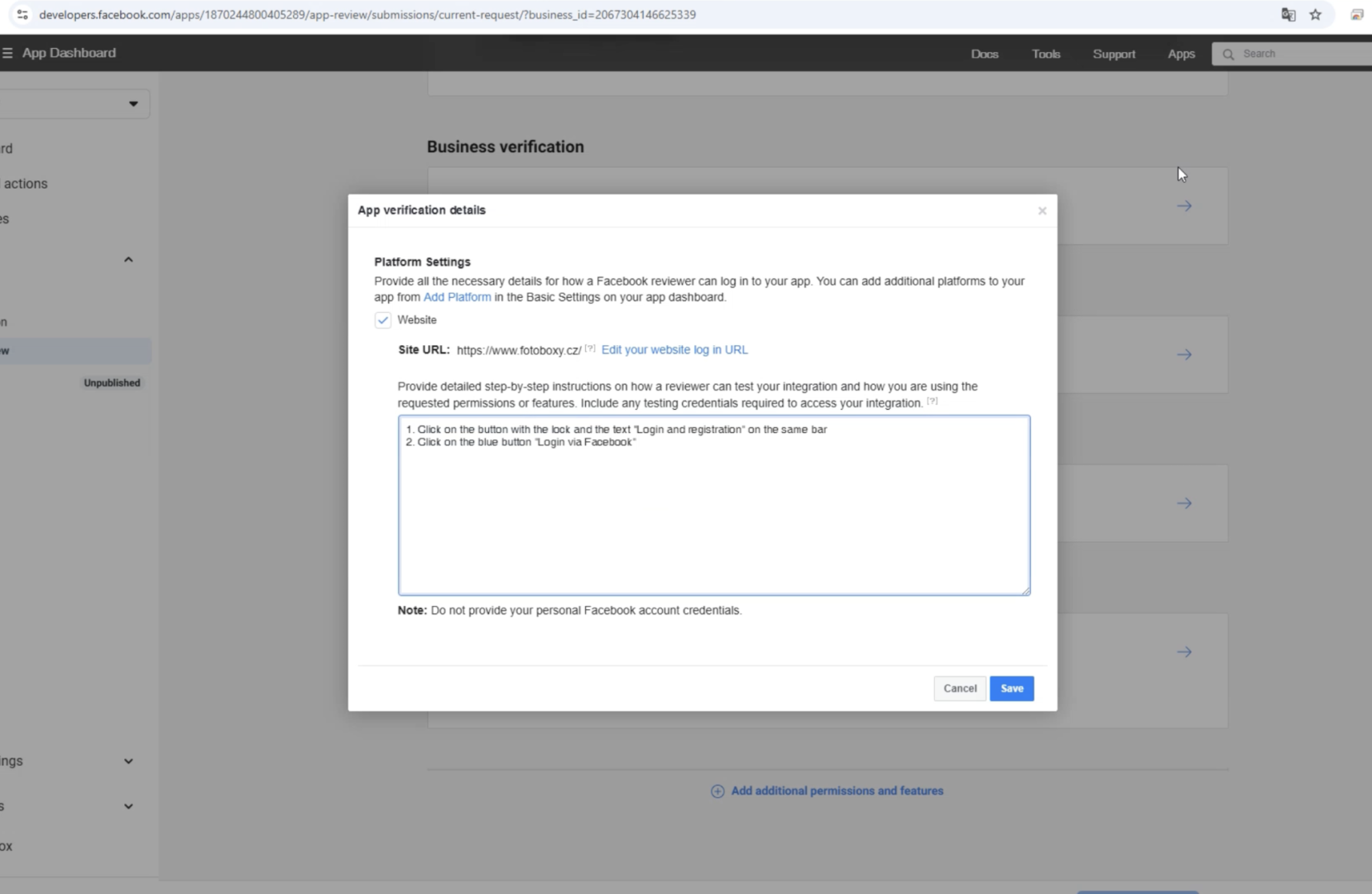Click the arrow in the second background card

point(1184,354)
